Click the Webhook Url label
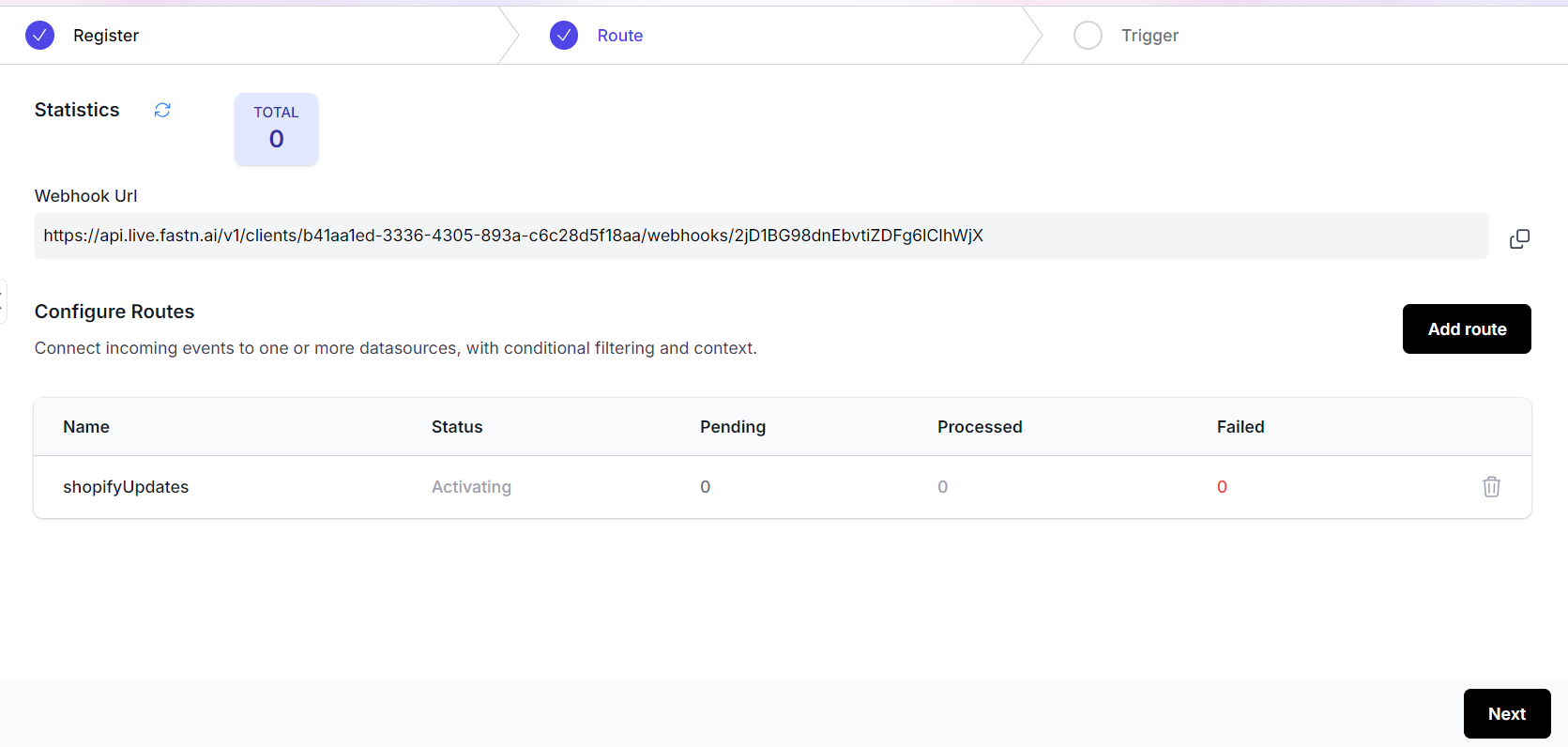Screen dimensions: 1568x747 (x=86, y=196)
